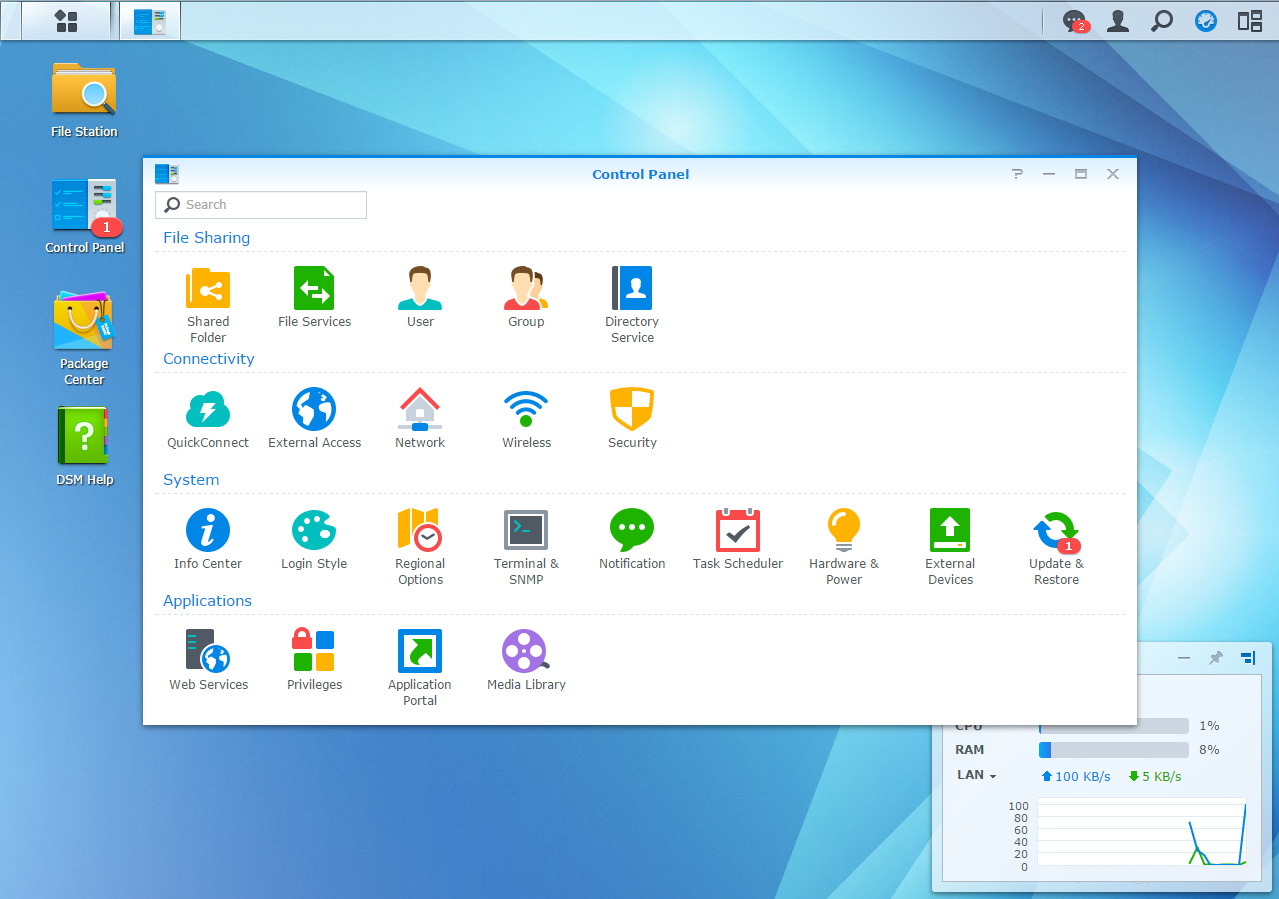Open the Group settings icon
The width and height of the screenshot is (1279, 899).
click(526, 288)
